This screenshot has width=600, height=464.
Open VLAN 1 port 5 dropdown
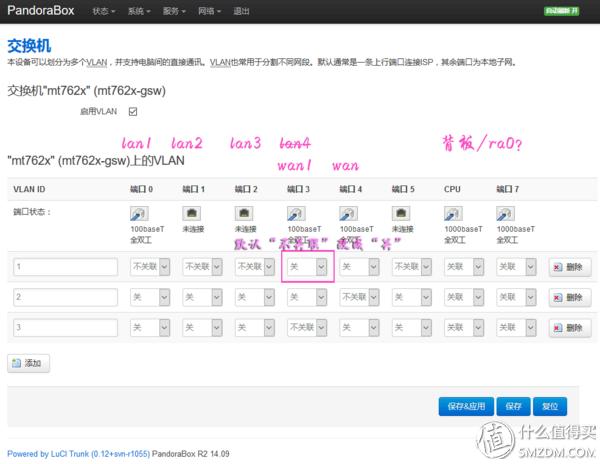412,267
